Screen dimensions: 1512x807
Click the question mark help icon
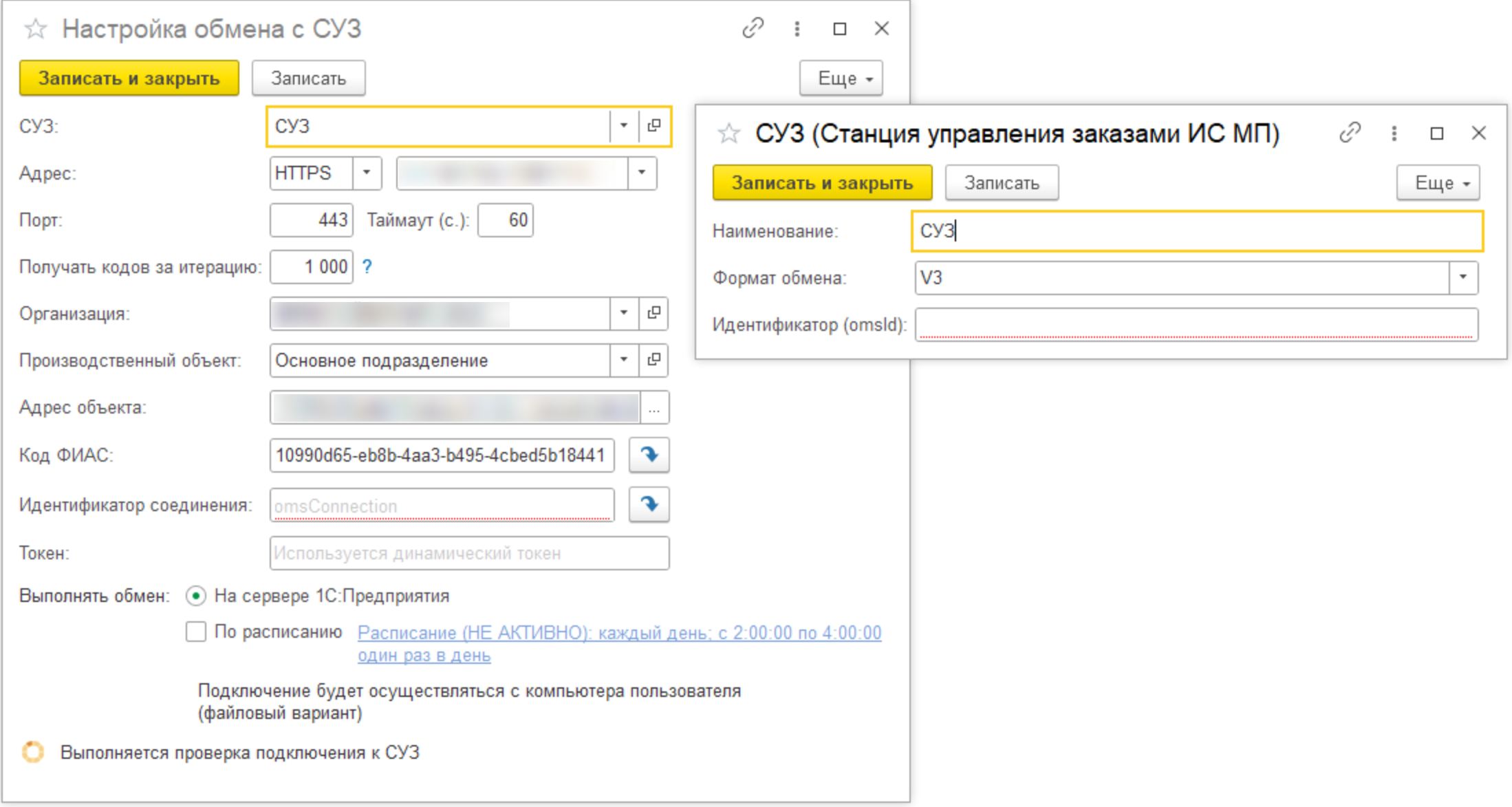coord(367,267)
